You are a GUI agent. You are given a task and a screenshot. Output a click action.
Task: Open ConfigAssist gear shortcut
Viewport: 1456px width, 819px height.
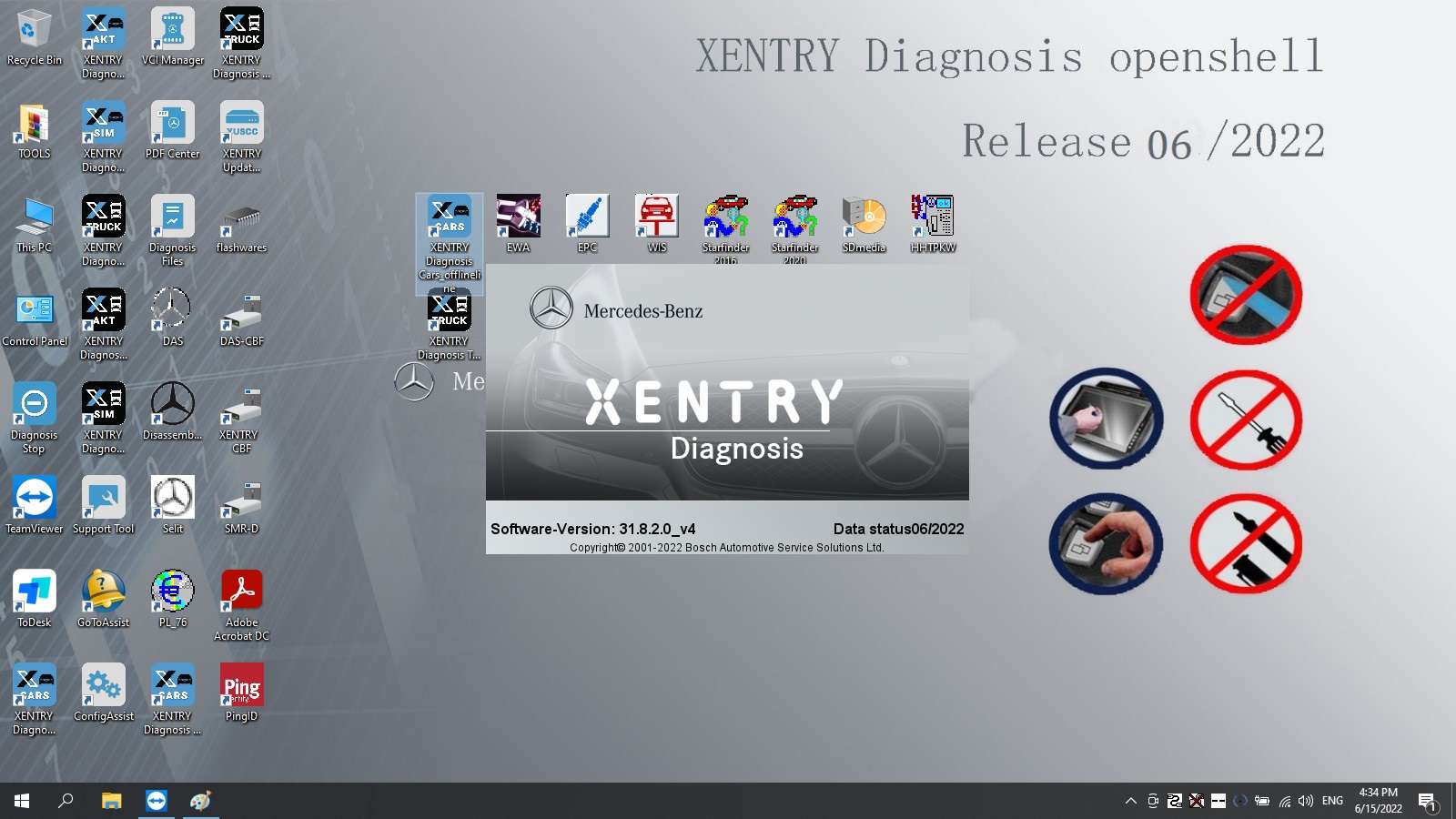point(104,693)
